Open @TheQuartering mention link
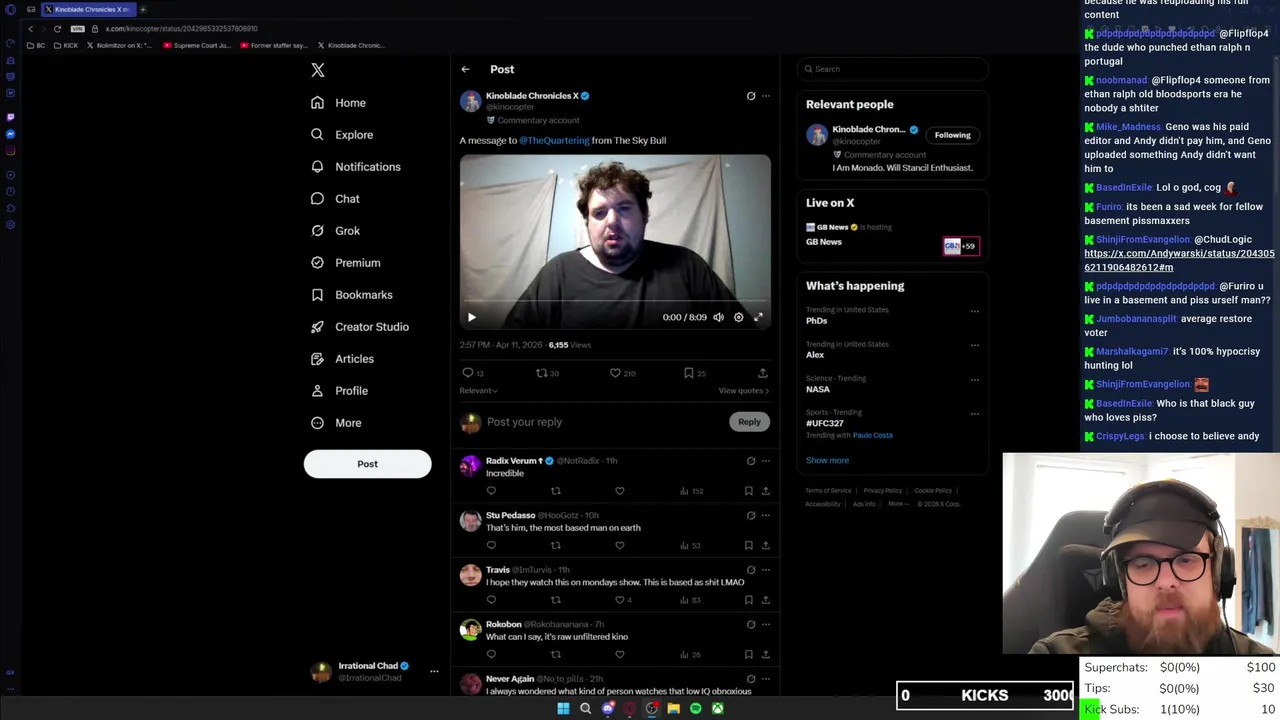The image size is (1280, 720). coord(554,141)
